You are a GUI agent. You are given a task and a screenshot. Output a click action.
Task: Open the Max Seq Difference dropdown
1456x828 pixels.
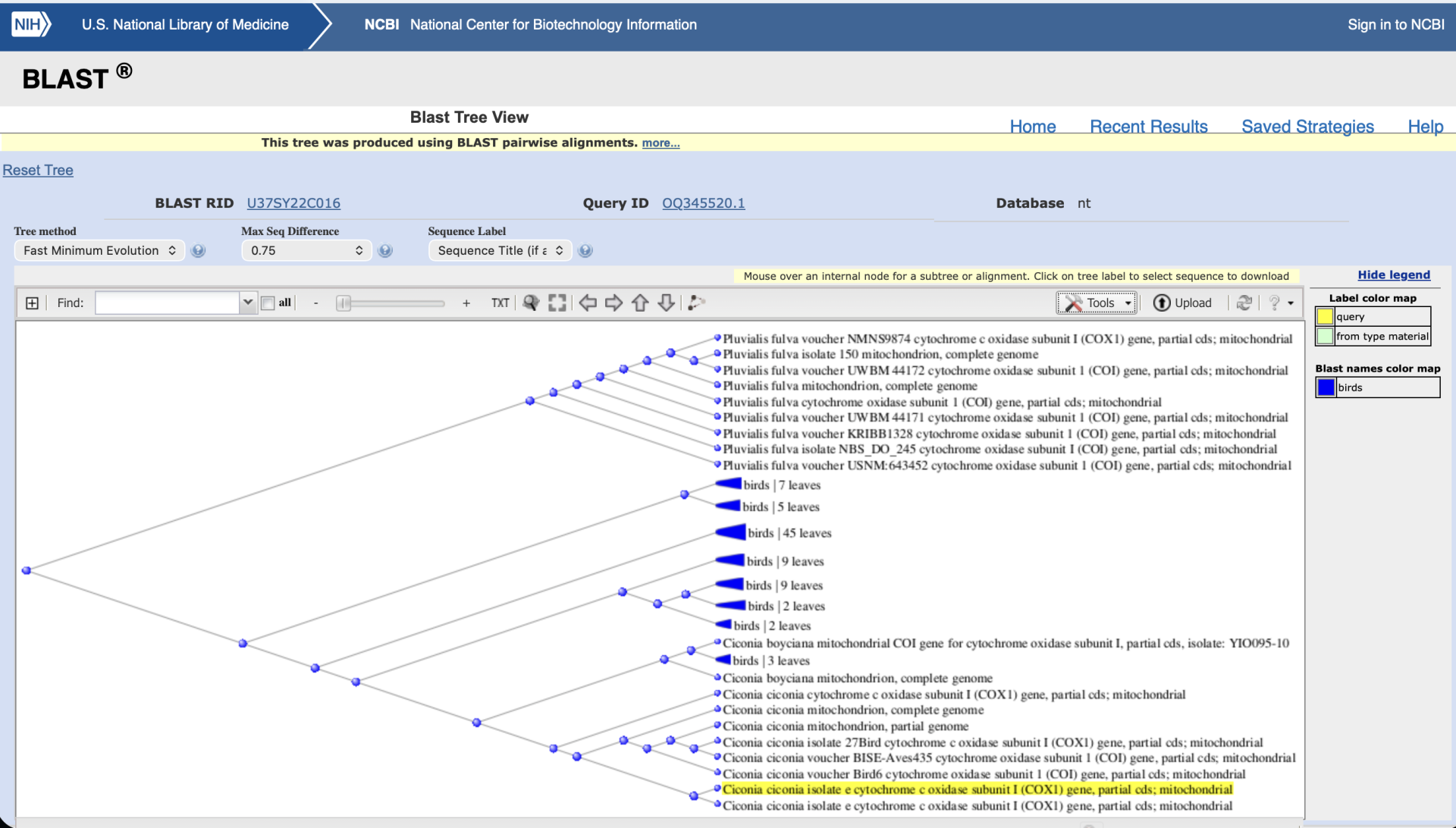tap(306, 251)
